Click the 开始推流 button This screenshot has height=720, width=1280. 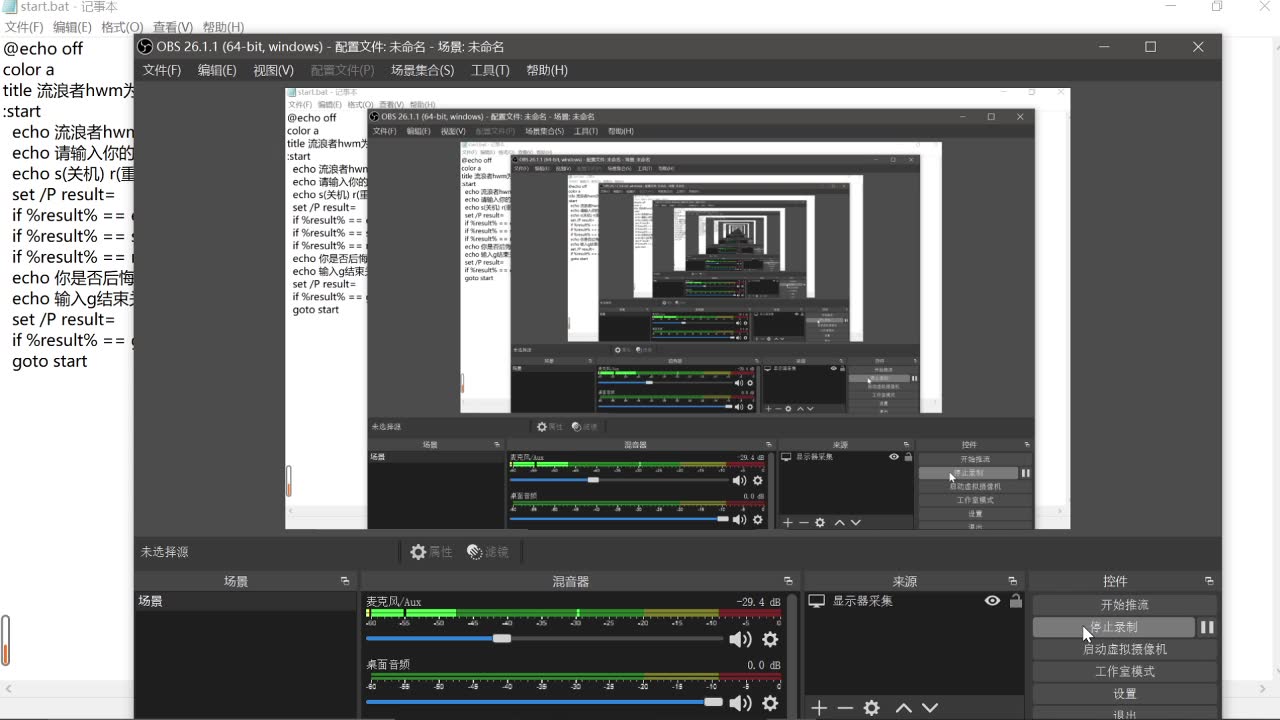coord(1125,605)
